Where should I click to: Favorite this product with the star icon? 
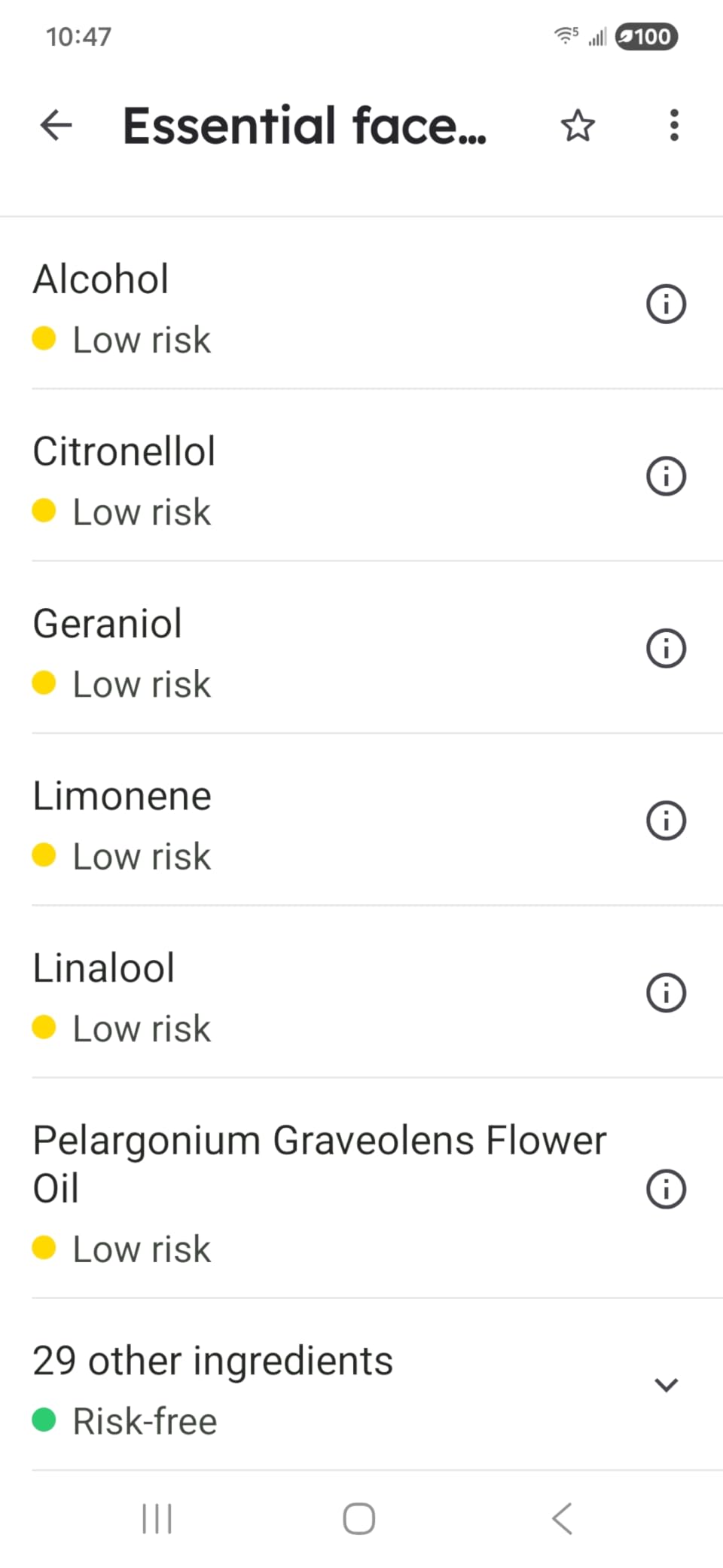tap(578, 125)
